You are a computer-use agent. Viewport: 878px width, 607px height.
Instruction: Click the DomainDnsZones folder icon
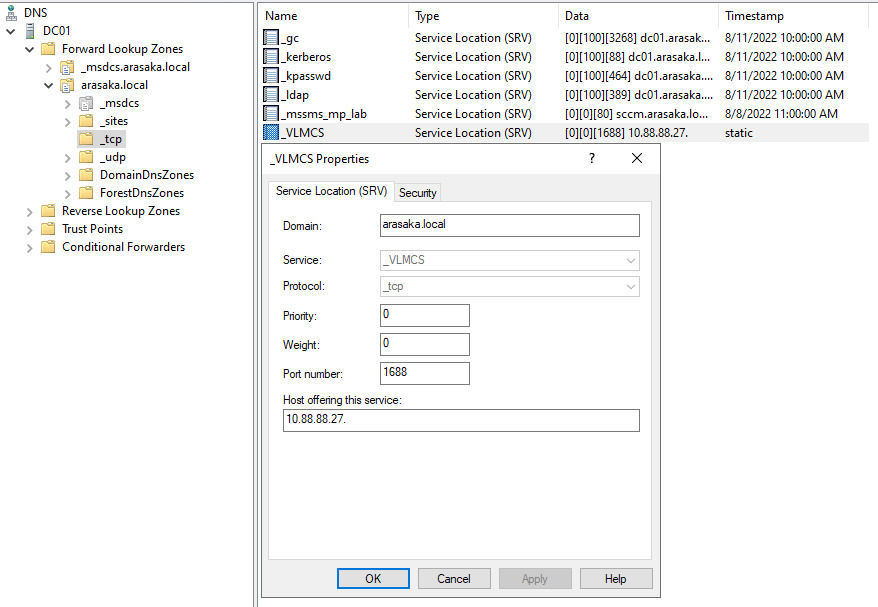86,175
